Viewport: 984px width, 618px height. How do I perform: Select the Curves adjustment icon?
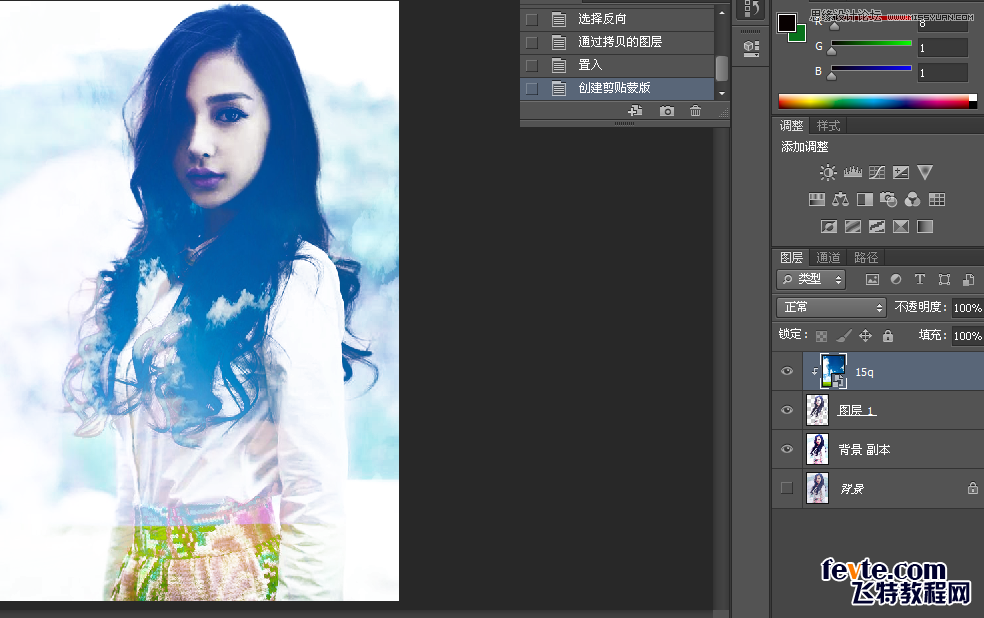[x=876, y=172]
